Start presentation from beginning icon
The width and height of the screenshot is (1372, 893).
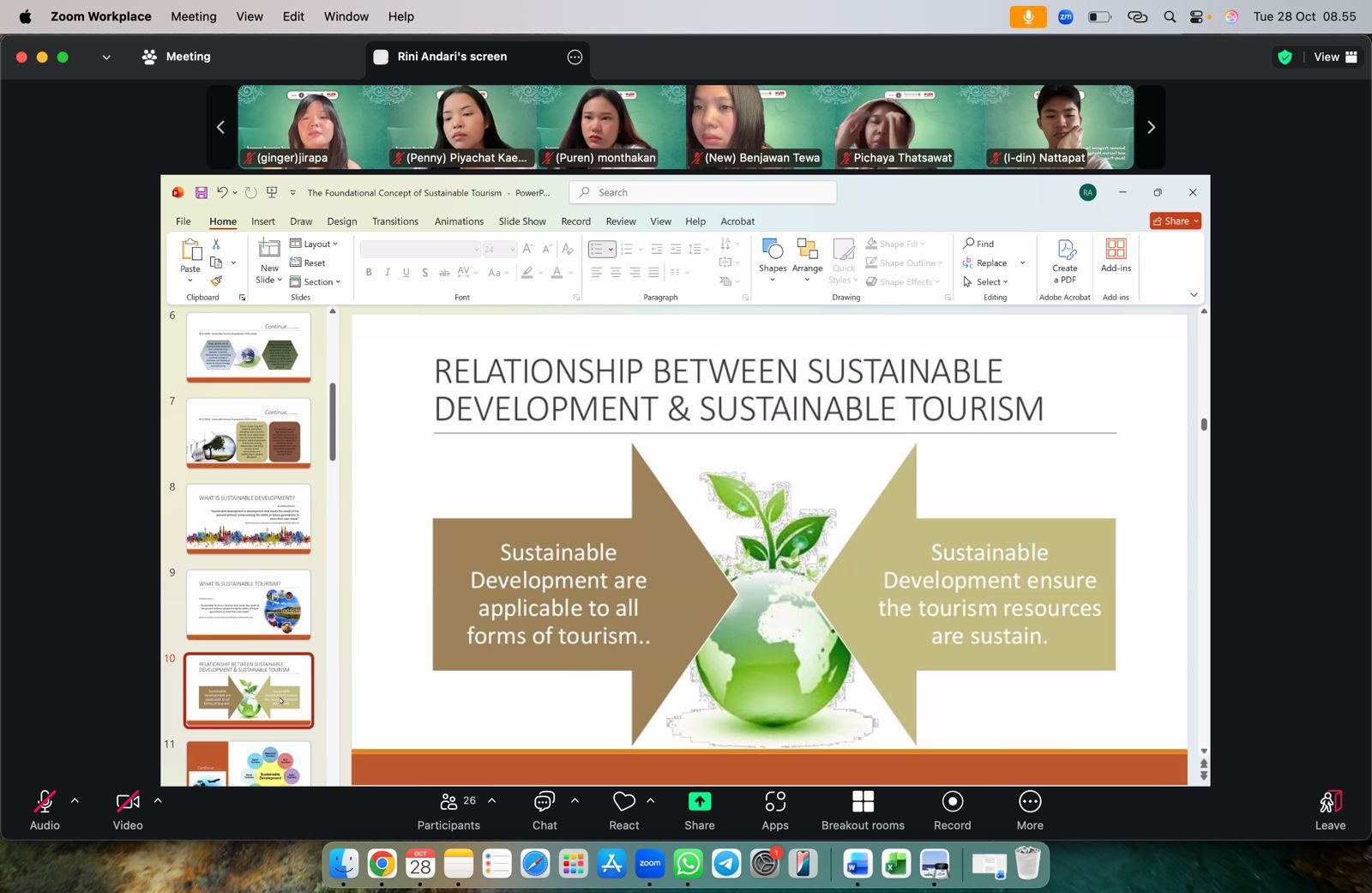pos(272,192)
